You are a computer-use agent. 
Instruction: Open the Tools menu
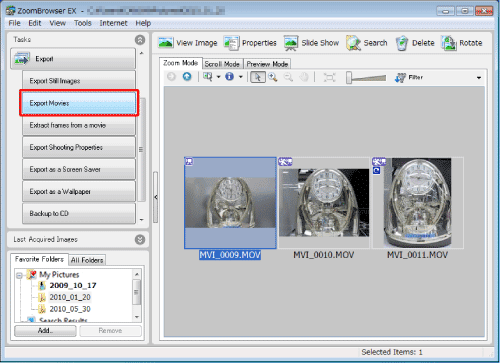pos(83,23)
